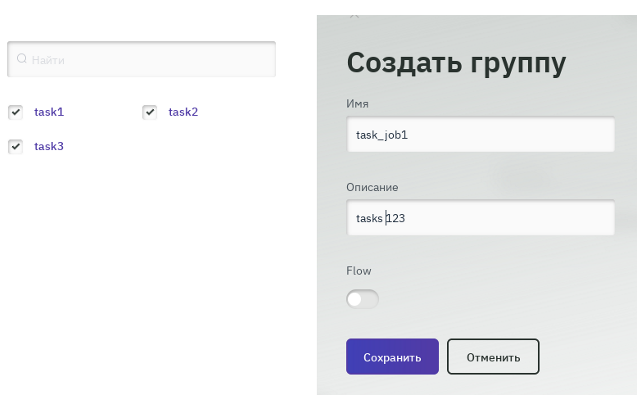Click the Имя field containing task_job1
Viewport: 640px width, 410px height.
tap(480, 135)
